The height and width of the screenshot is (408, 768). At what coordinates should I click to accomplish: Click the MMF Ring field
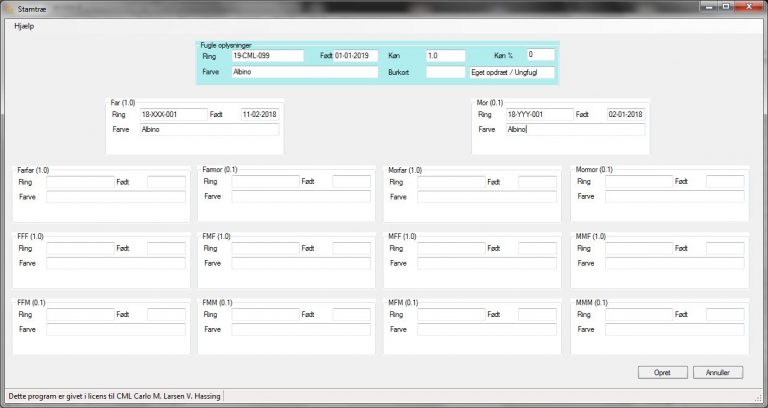pos(639,248)
